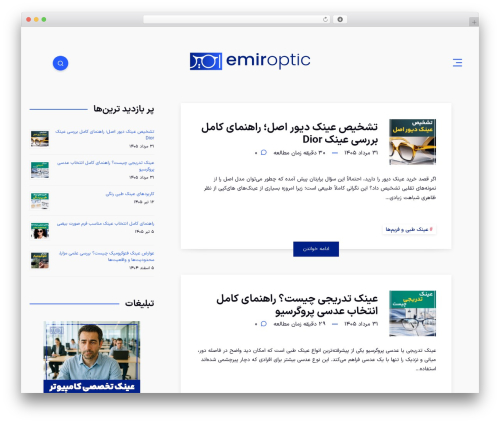Click fourth popular post thumbnail with woman
The height and width of the screenshot is (423, 500).
(x=40, y=230)
